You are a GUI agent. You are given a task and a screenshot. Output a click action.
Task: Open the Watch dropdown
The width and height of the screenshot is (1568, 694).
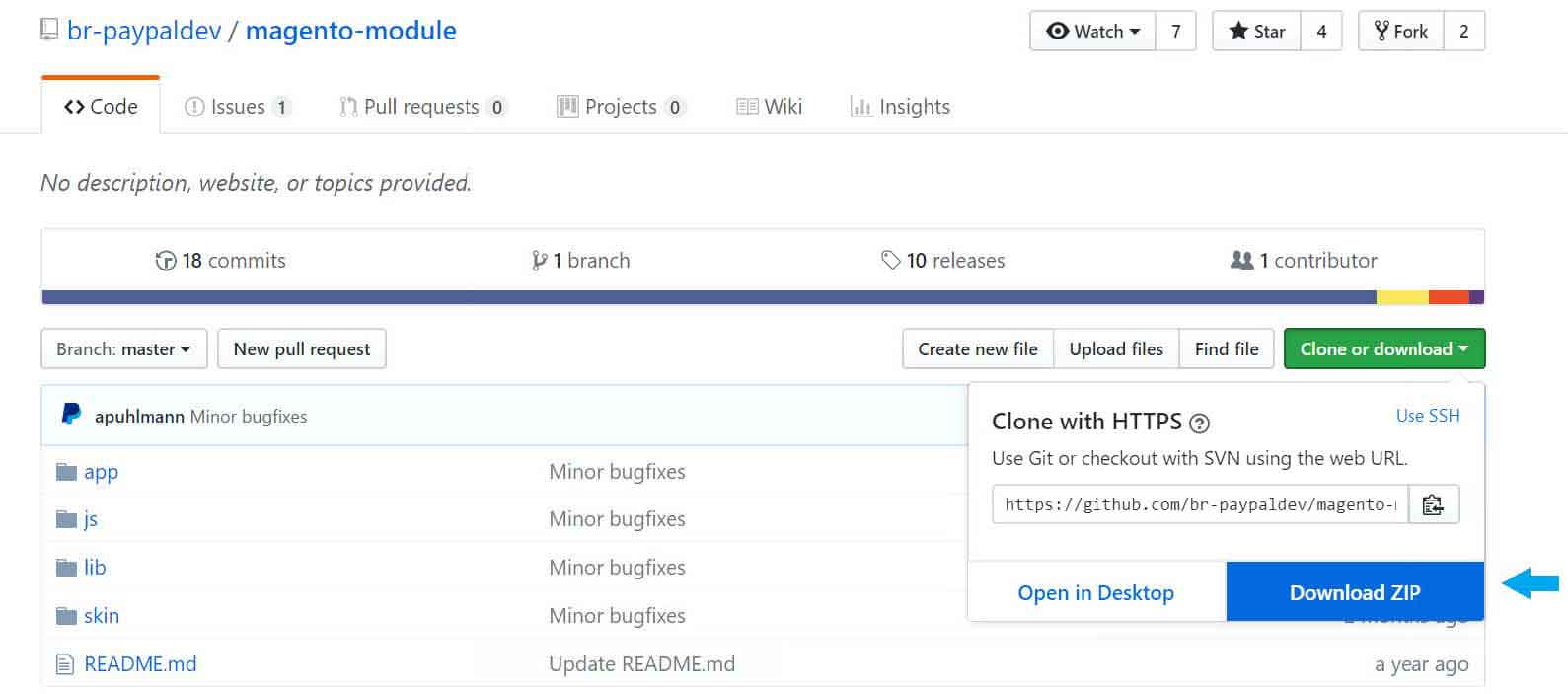[x=1092, y=31]
